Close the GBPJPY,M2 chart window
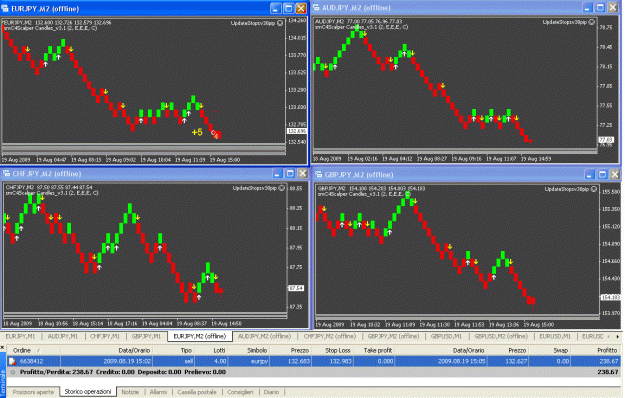Viewport: 625px width, 398px height. [615, 174]
